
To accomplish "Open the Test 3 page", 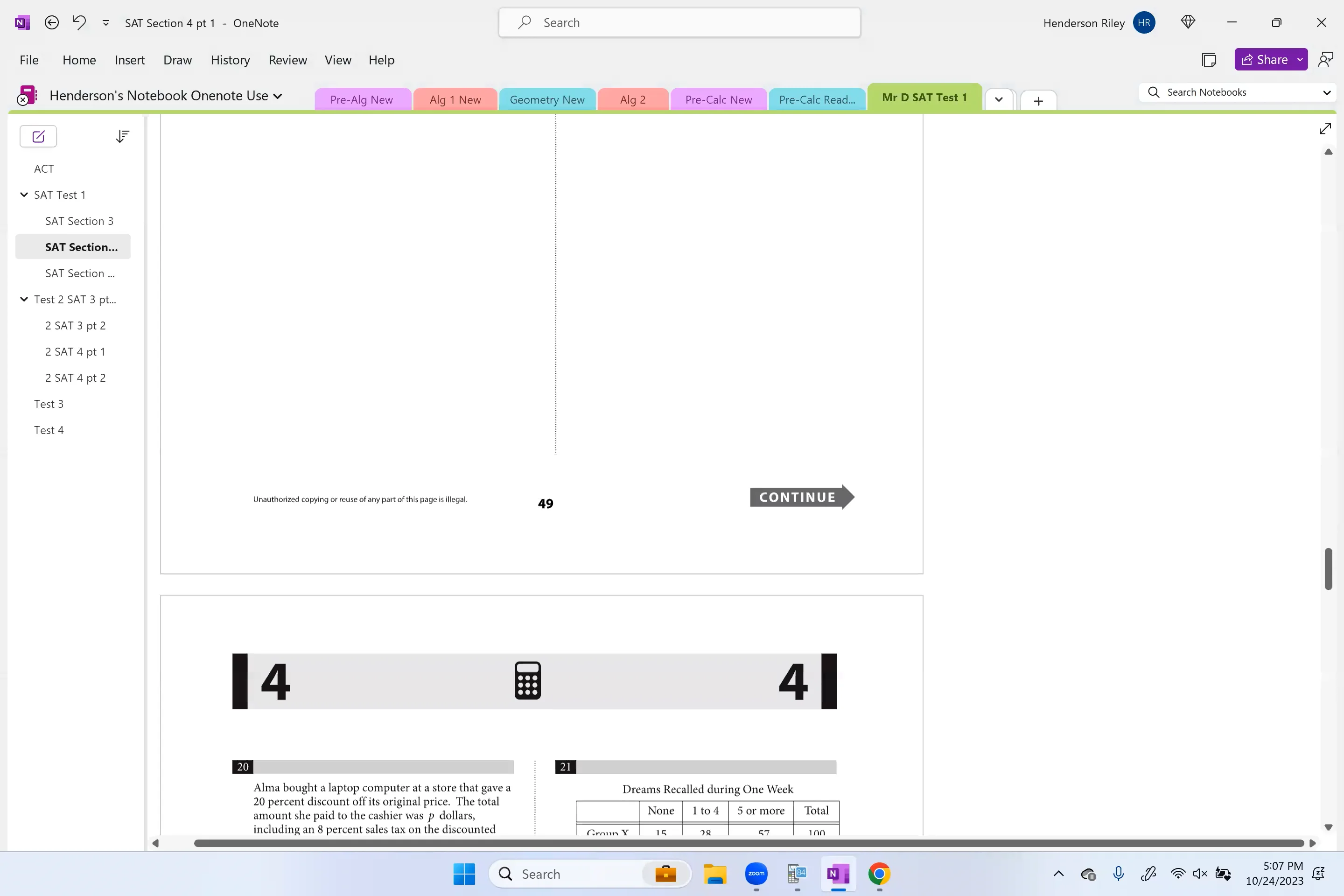I will pyautogui.click(x=49, y=404).
